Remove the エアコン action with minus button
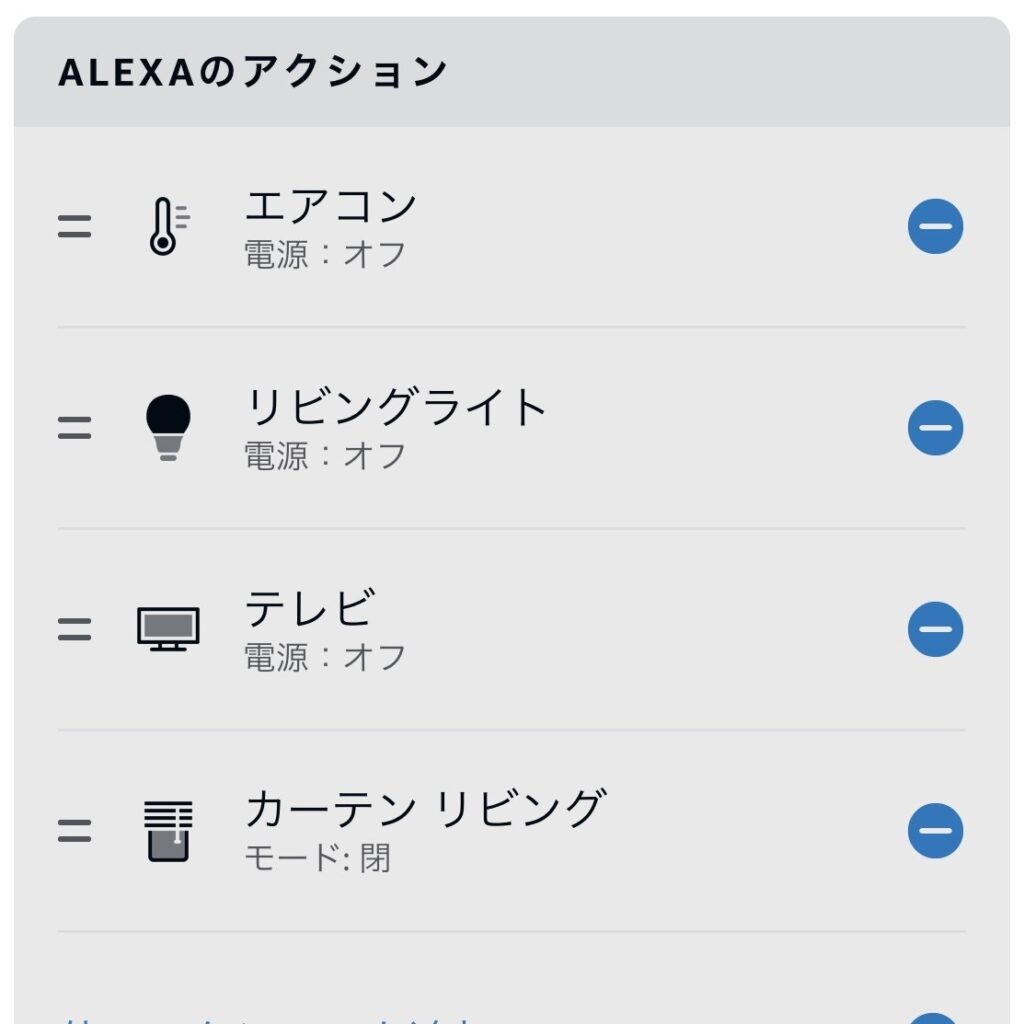 pos(935,227)
